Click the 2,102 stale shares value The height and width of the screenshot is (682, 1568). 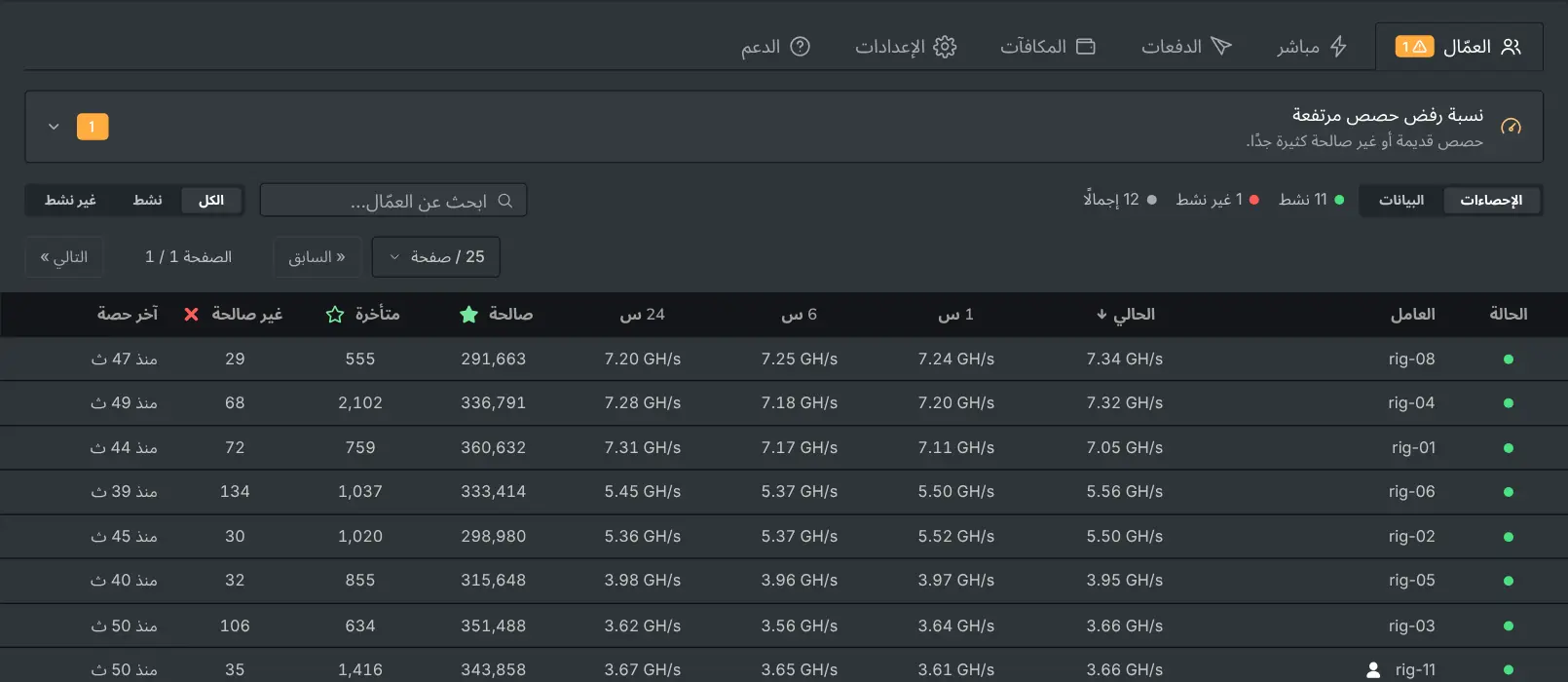[360, 403]
